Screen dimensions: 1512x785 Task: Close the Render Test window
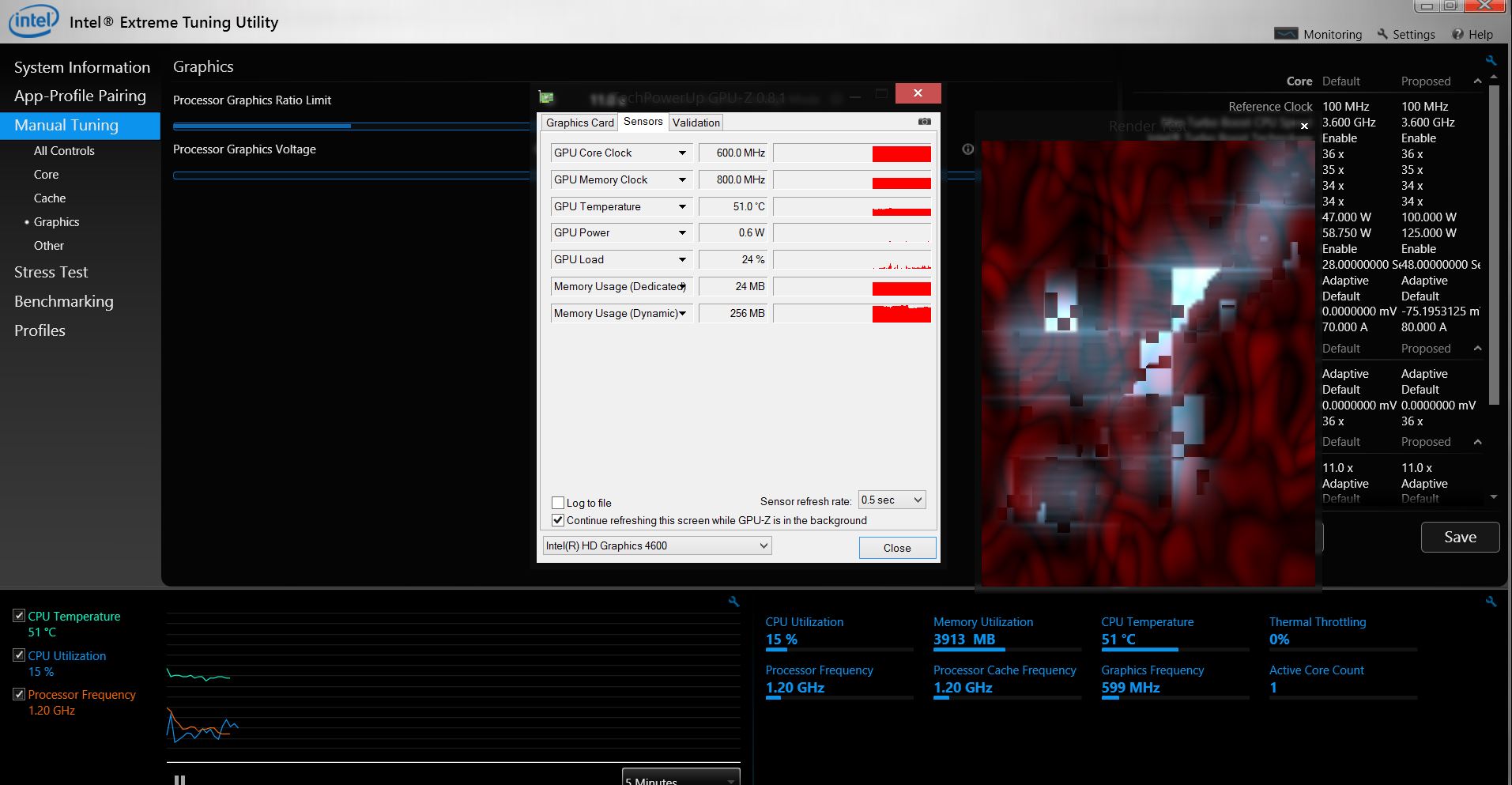tap(1304, 126)
